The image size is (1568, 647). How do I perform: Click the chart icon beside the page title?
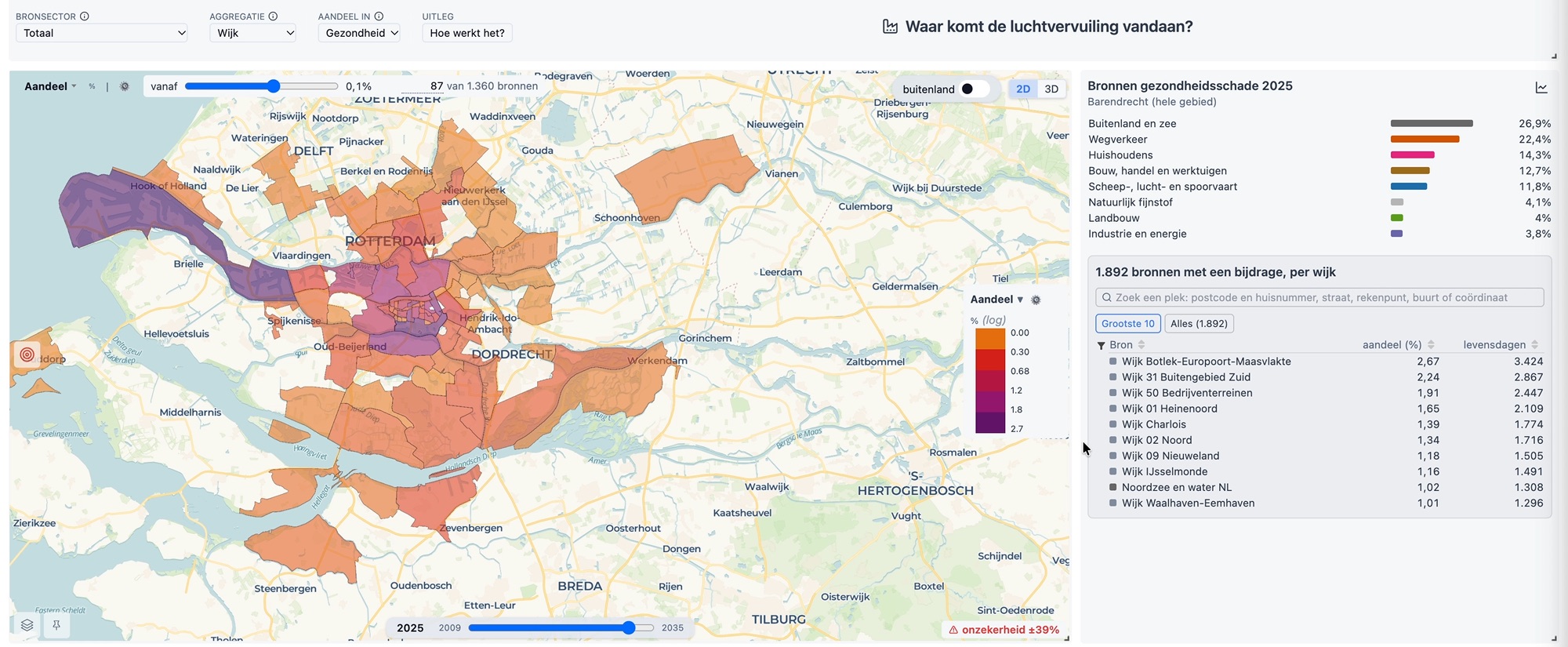(890, 27)
